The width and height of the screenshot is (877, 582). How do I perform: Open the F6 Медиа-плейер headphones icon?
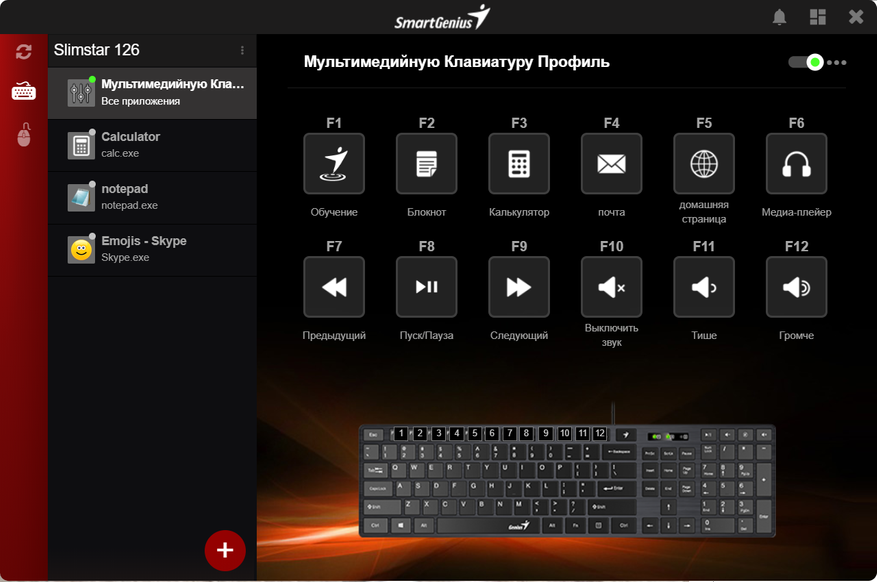796,164
